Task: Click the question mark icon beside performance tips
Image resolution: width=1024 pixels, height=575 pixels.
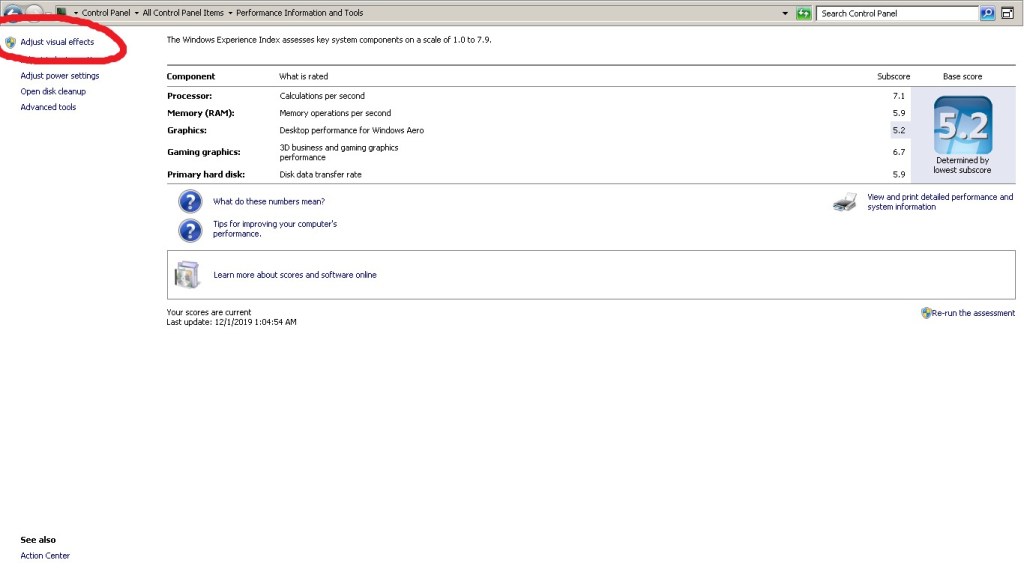Action: (x=190, y=230)
